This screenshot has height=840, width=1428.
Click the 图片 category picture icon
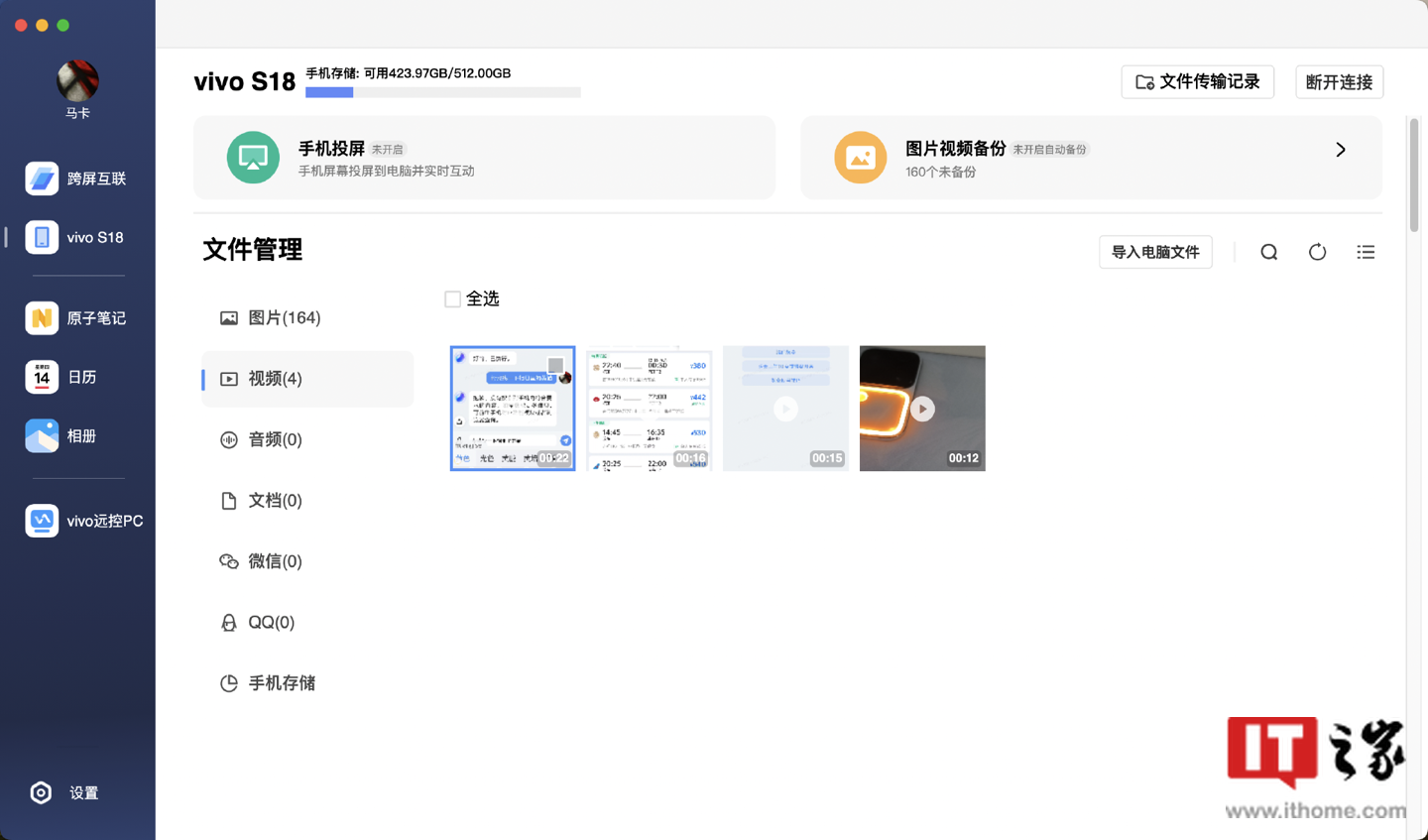(229, 318)
